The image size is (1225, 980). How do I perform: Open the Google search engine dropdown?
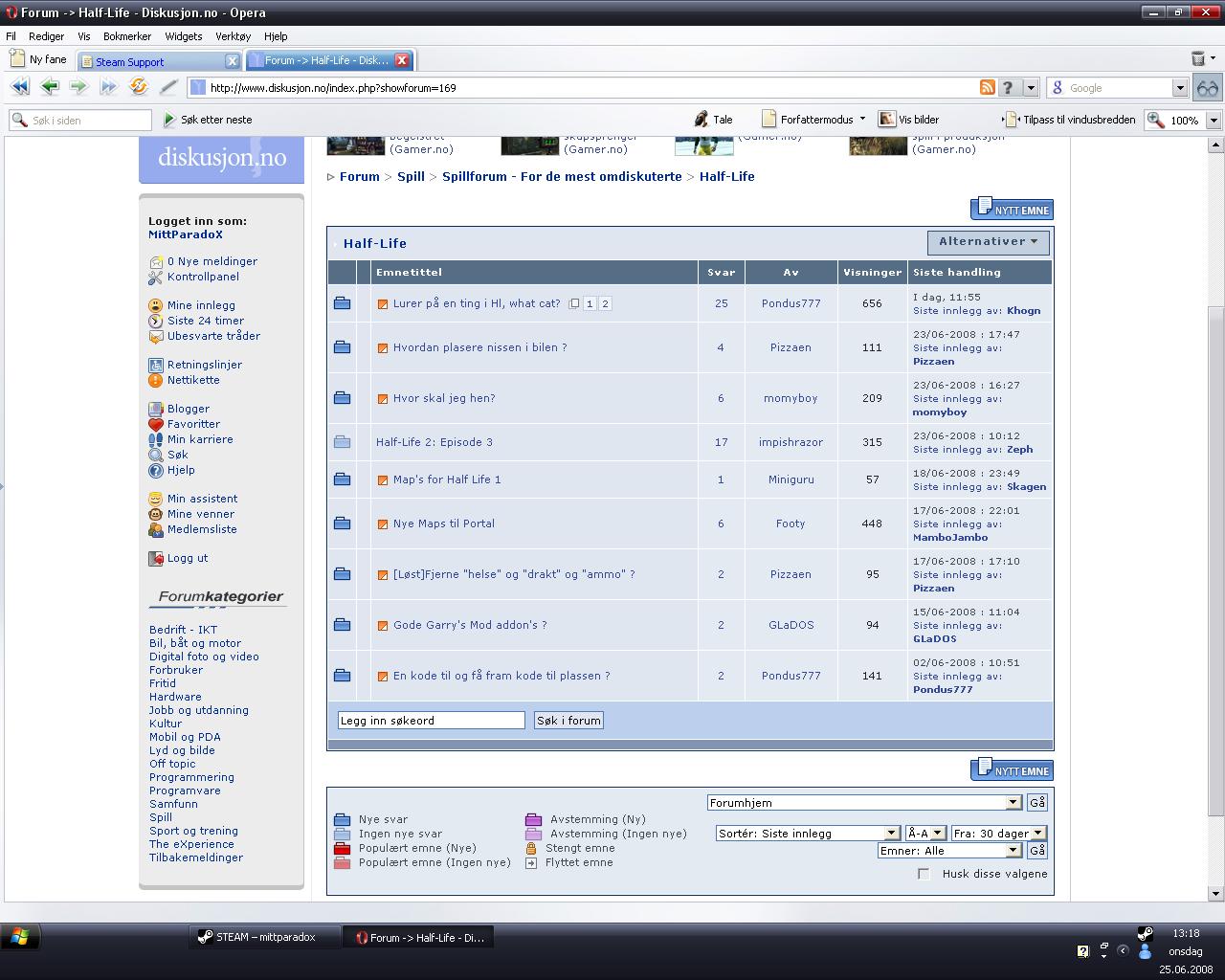point(1180,88)
